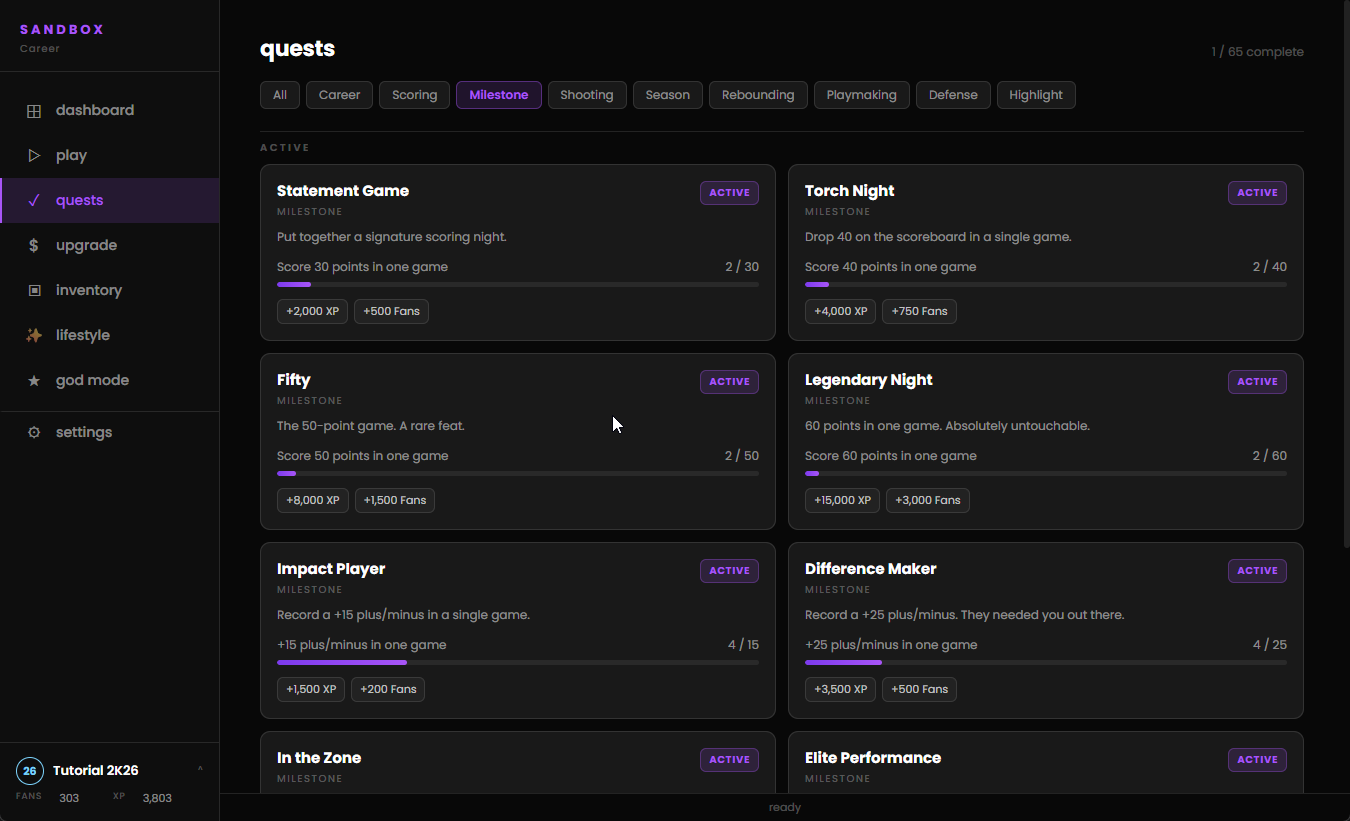
Task: Click the +15,000 XP reward chip
Action: click(842, 501)
